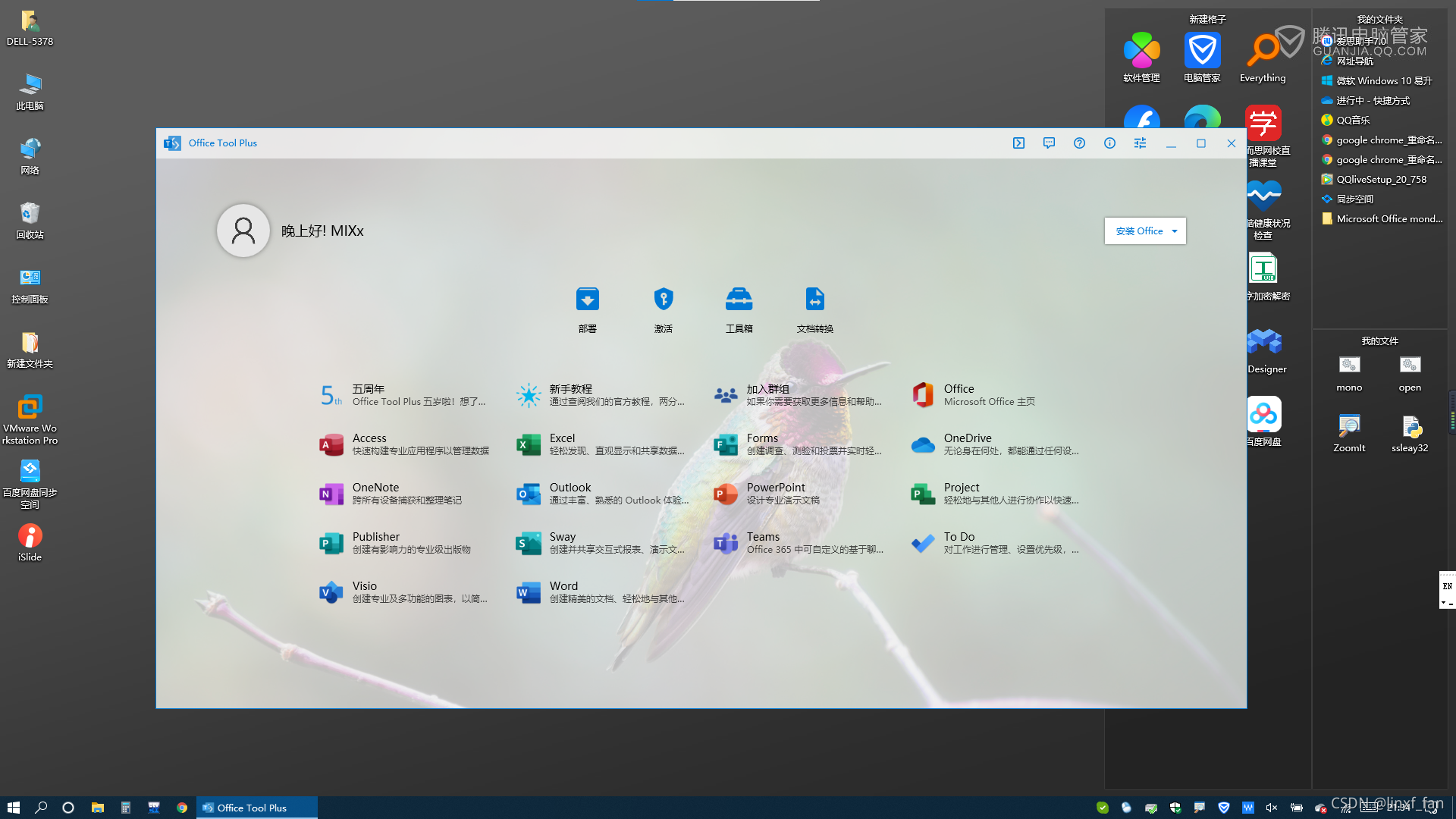Click the PowerPoint app icon

726,494
